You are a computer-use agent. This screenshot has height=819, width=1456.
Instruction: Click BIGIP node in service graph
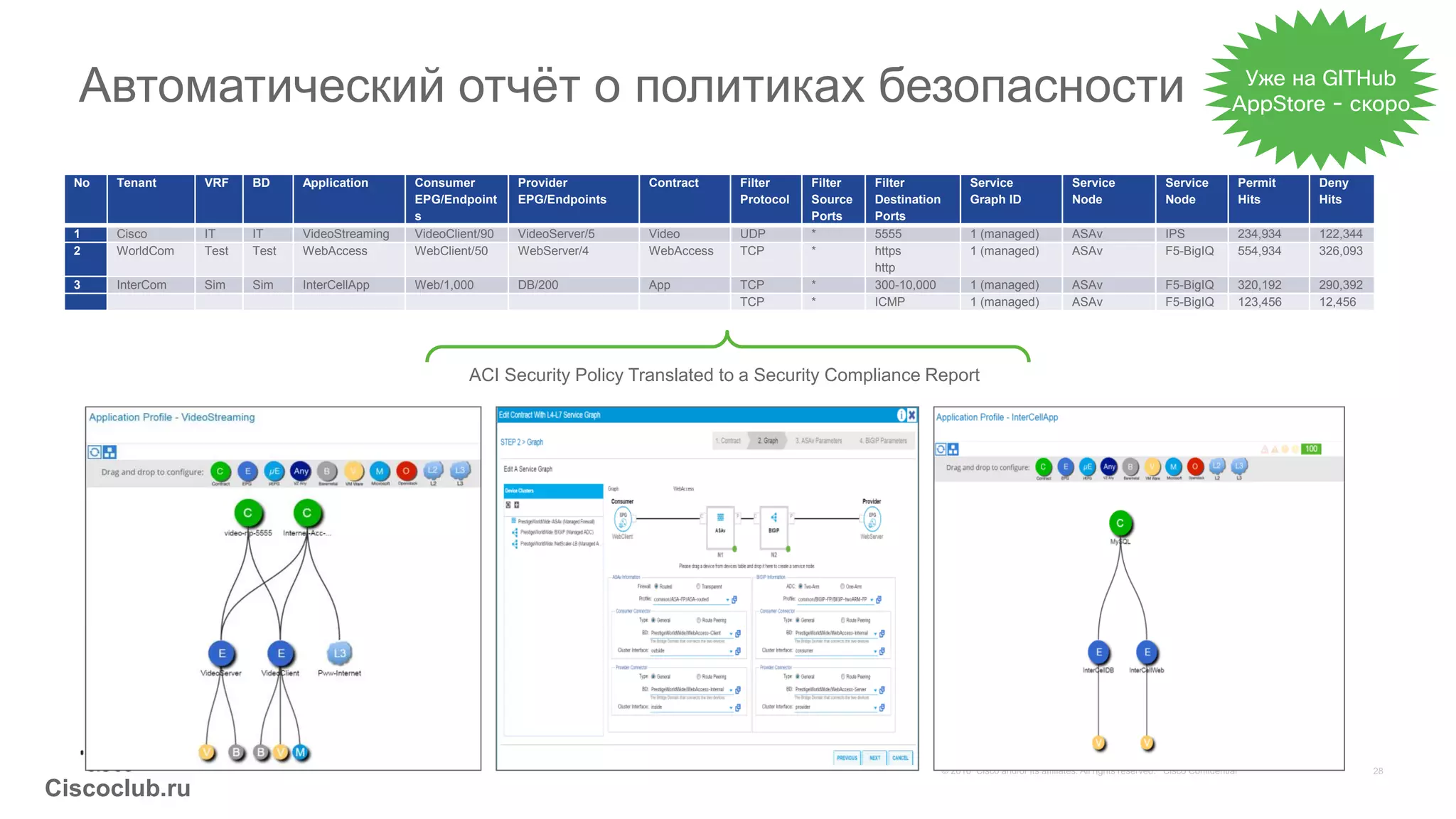tap(773, 526)
